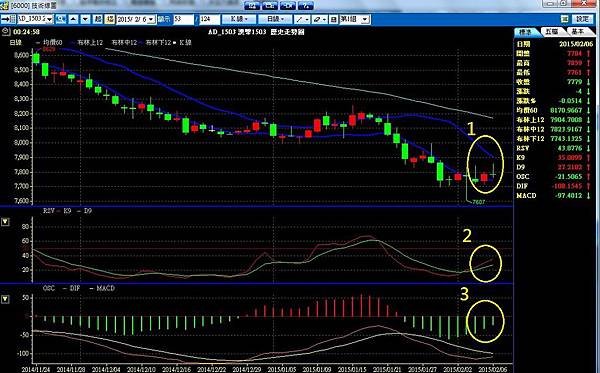Click the clock icon beside 00:24:58
600x373 pixels.
6,32
